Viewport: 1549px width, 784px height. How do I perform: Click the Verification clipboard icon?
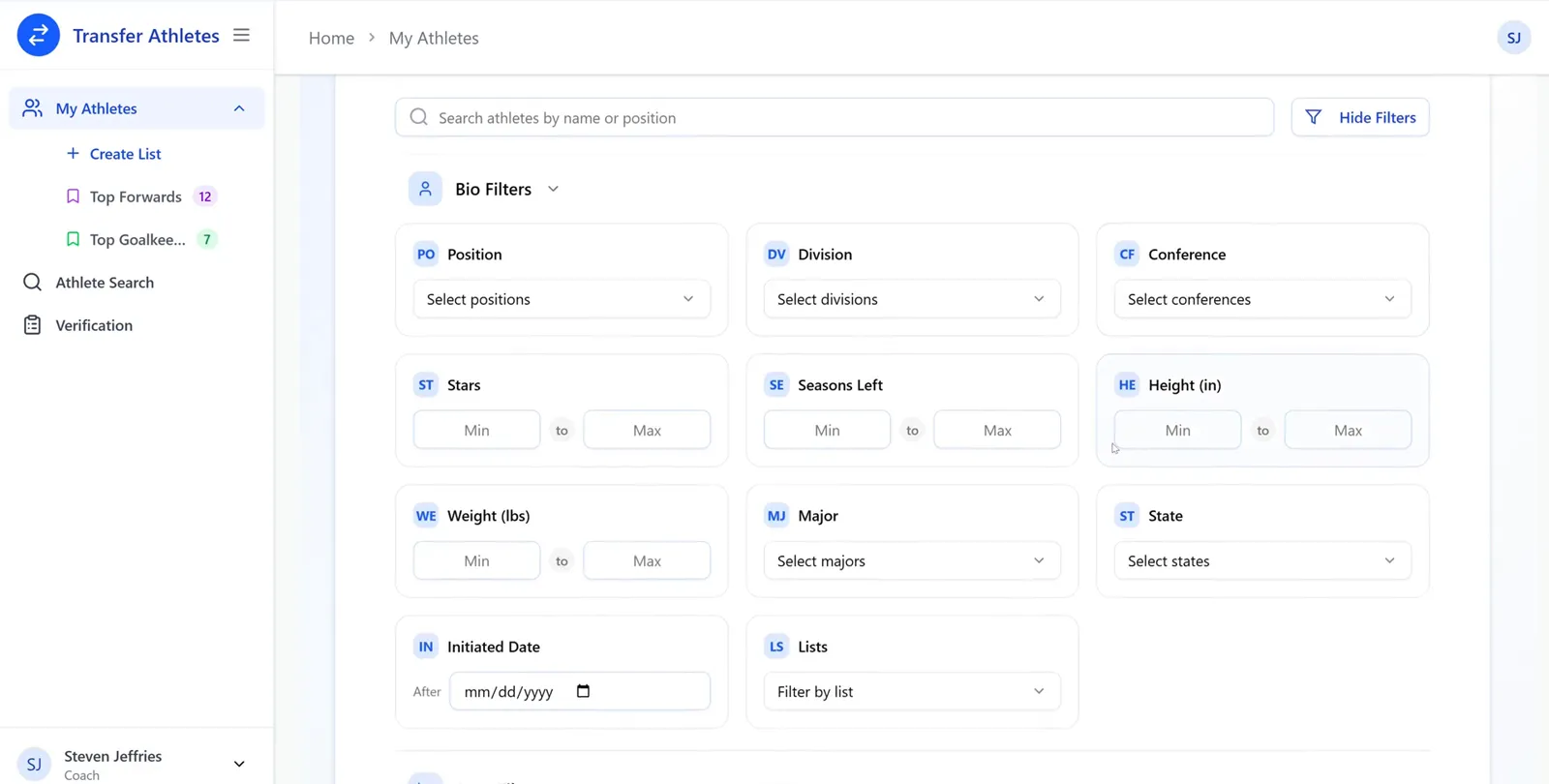tap(32, 325)
